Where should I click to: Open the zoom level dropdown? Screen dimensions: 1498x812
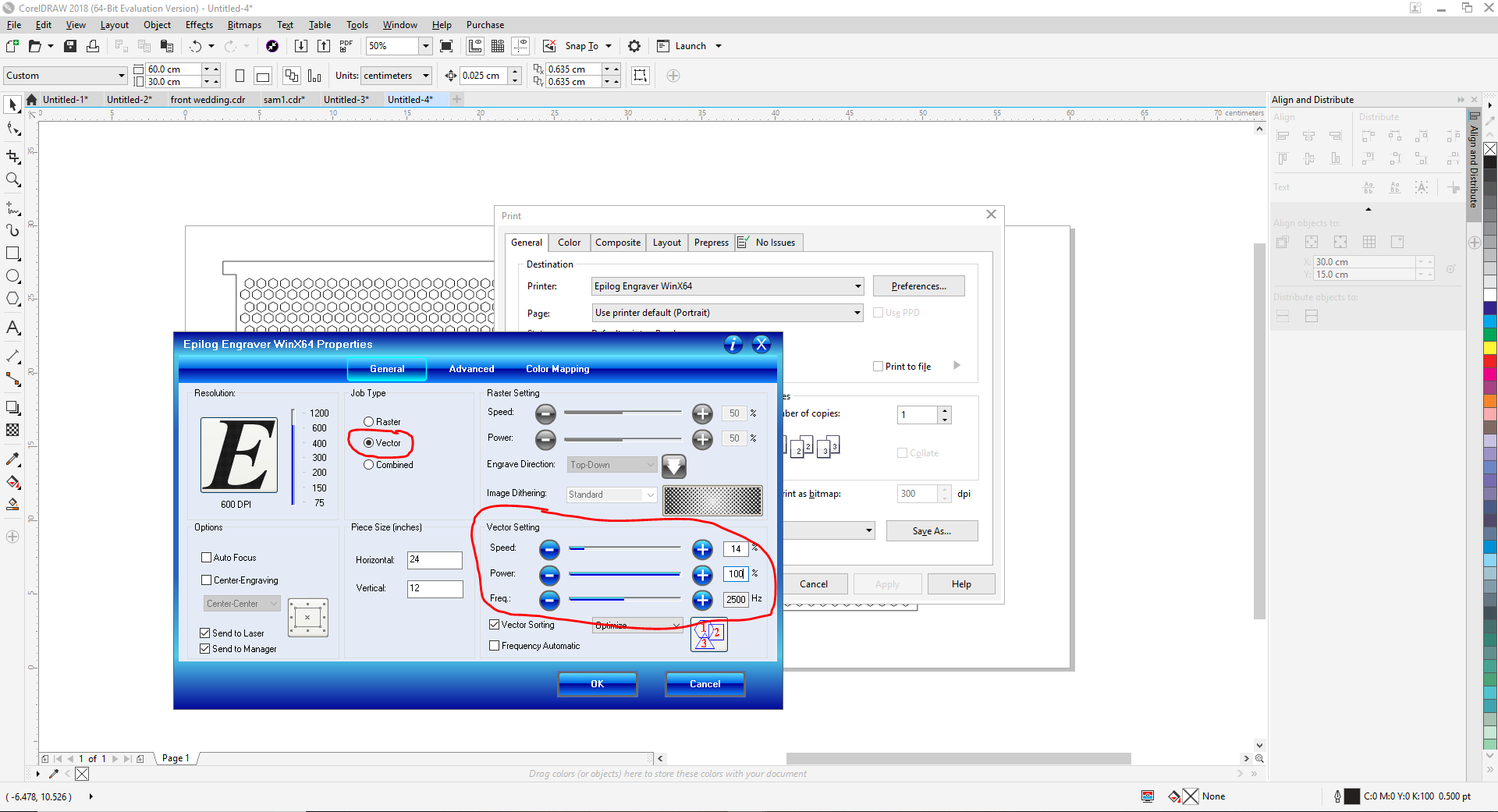[x=425, y=46]
